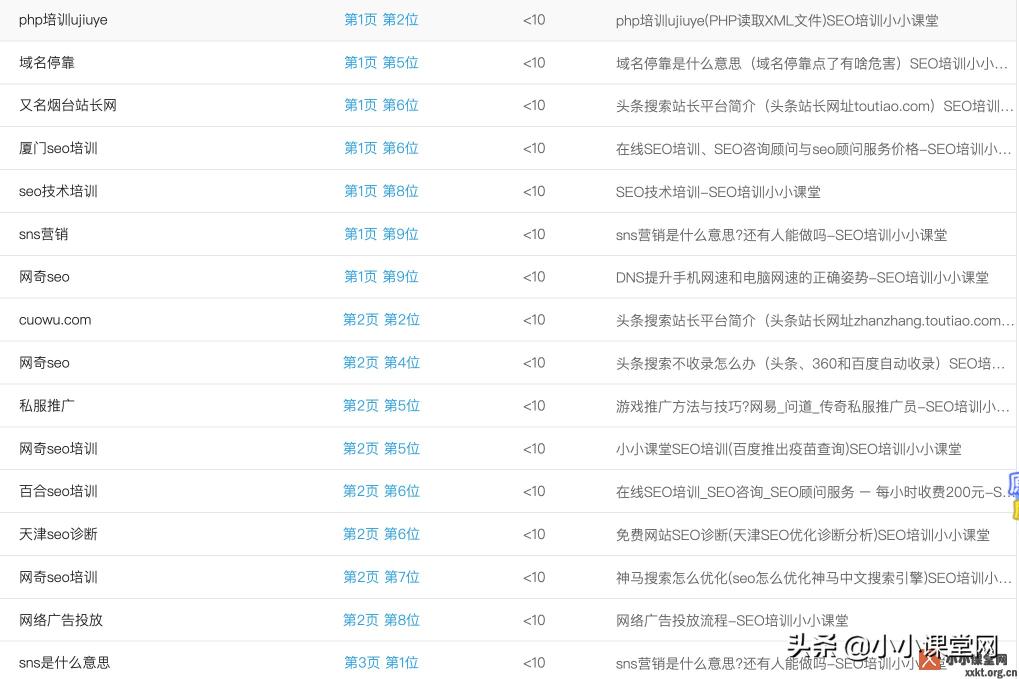The height and width of the screenshot is (679, 1019).
Task: Select keyword cell cuowu.com
Action: pyautogui.click(x=55, y=320)
